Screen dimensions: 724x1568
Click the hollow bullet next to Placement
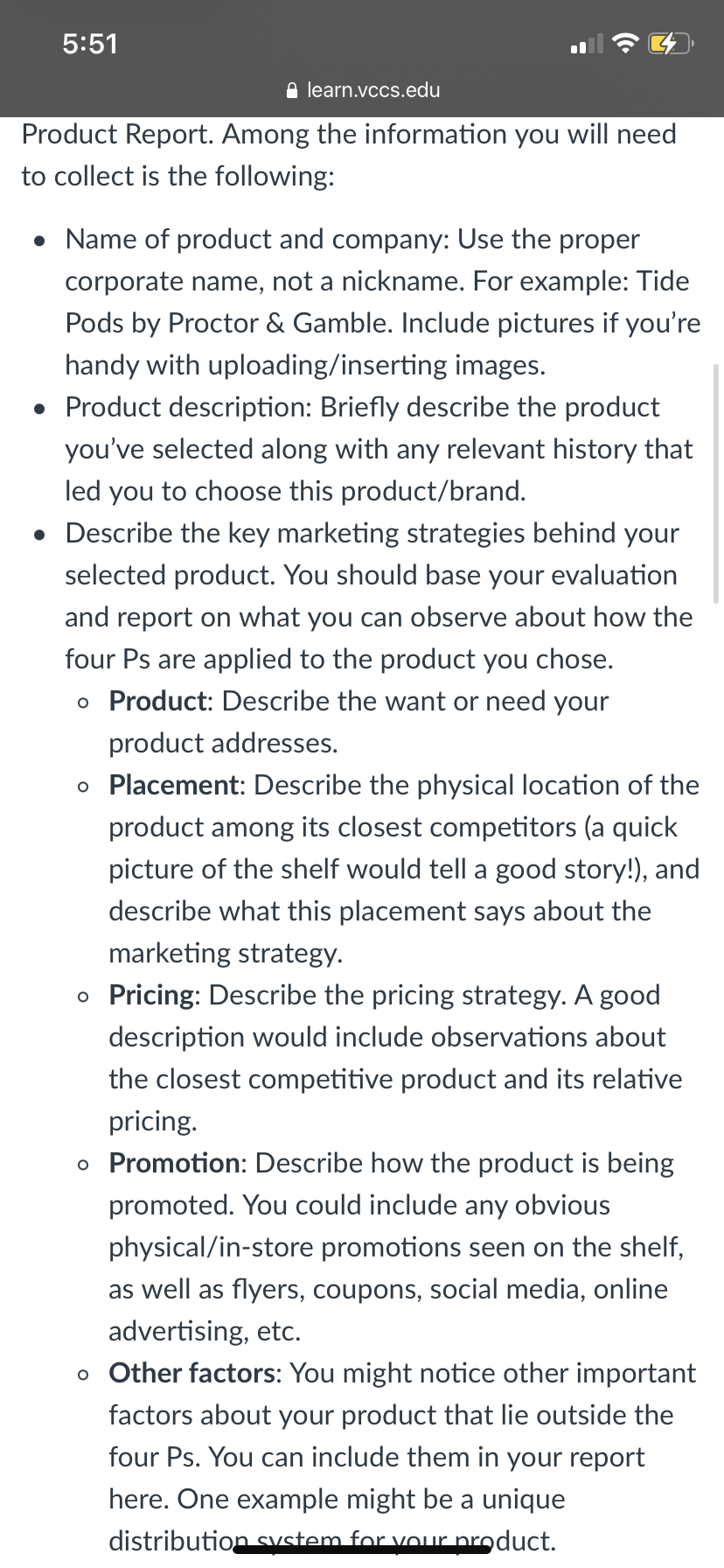pos(83,787)
